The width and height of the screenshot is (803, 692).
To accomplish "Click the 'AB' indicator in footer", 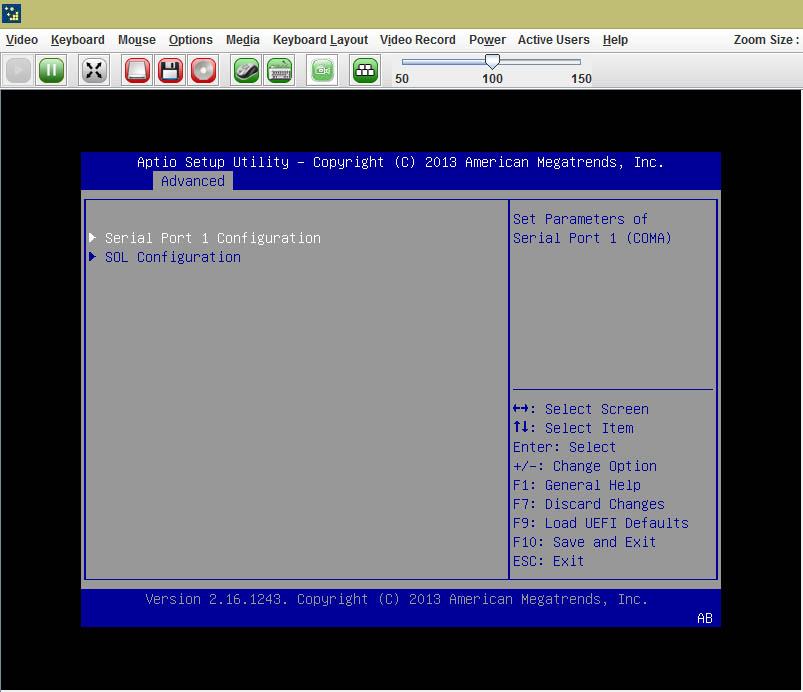I will pos(705,618).
